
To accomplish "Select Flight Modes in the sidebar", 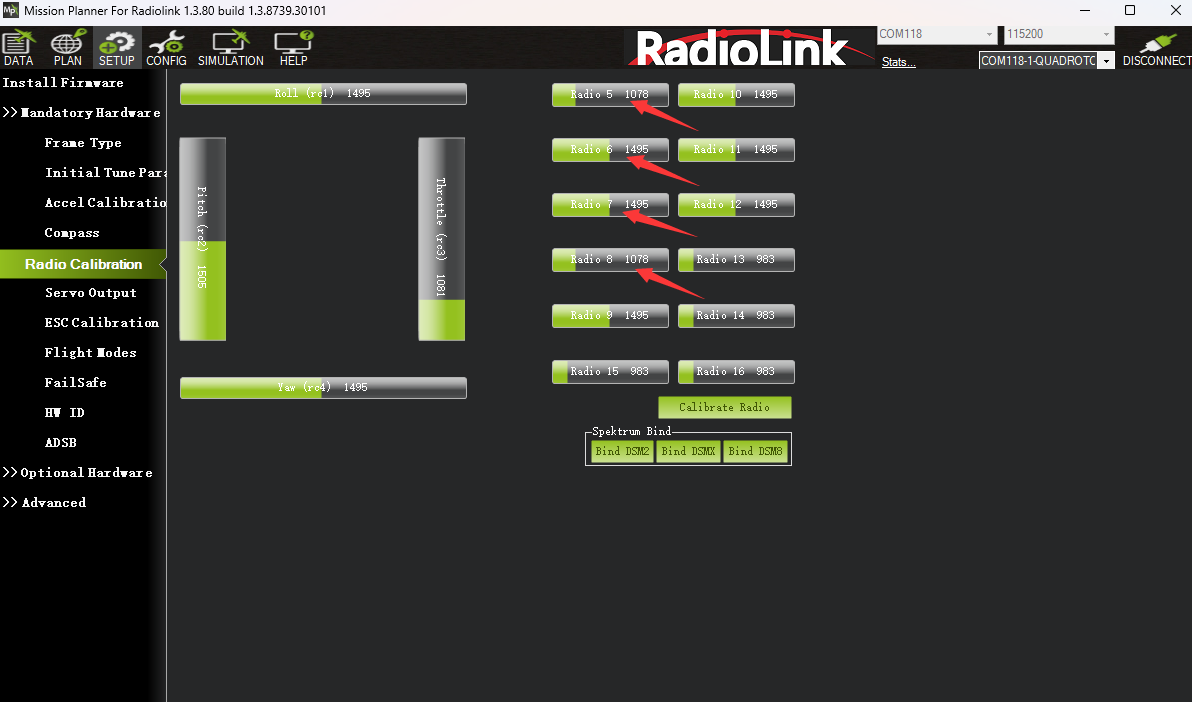I will pyautogui.click(x=90, y=353).
